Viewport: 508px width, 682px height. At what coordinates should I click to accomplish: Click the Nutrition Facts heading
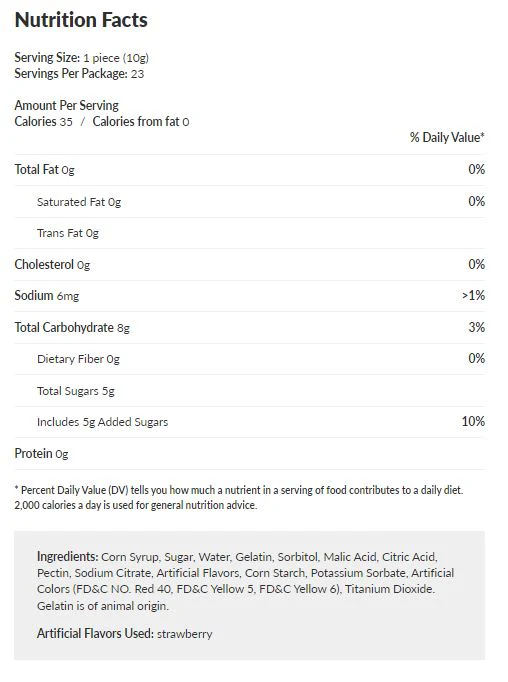(x=81, y=20)
